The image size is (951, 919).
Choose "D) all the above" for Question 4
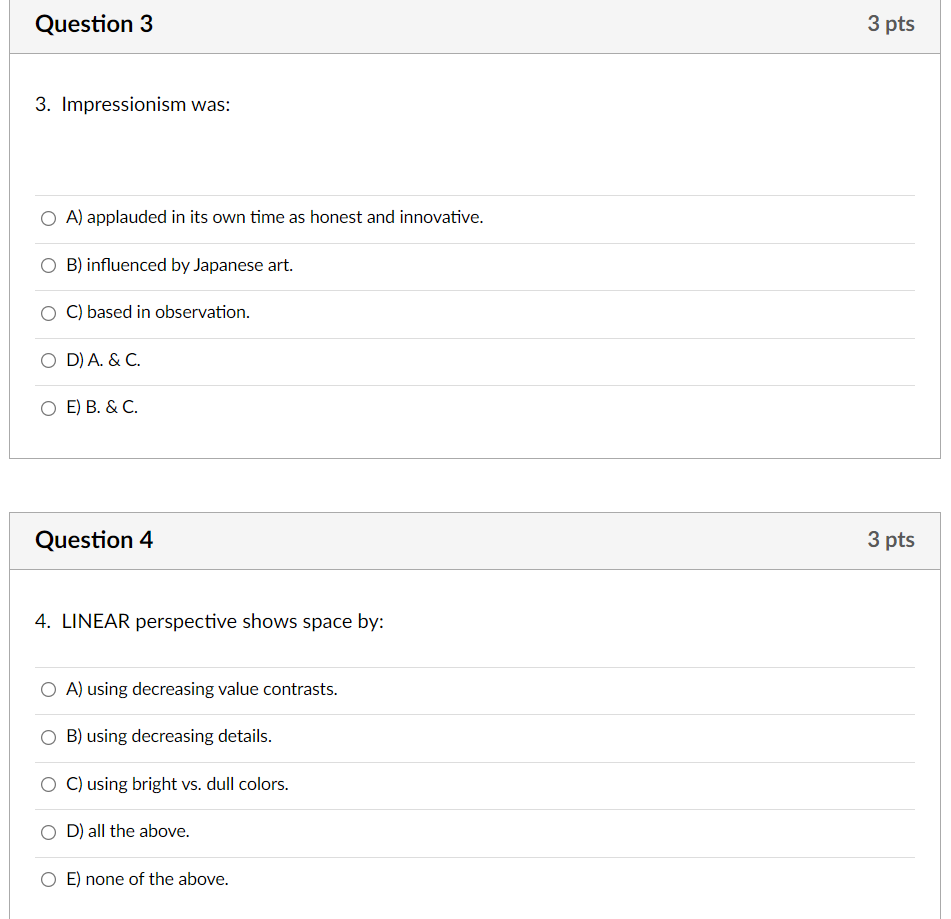click(48, 832)
